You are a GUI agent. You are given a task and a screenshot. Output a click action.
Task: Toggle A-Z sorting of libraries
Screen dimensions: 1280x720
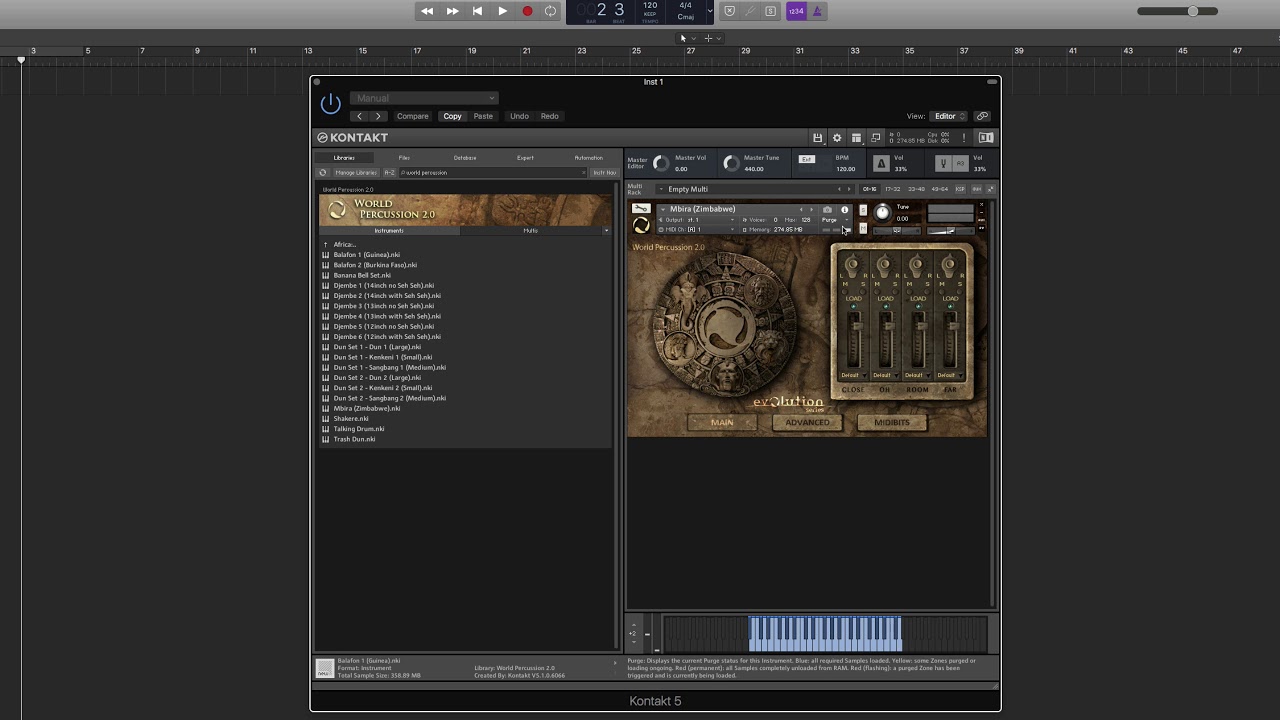389,173
